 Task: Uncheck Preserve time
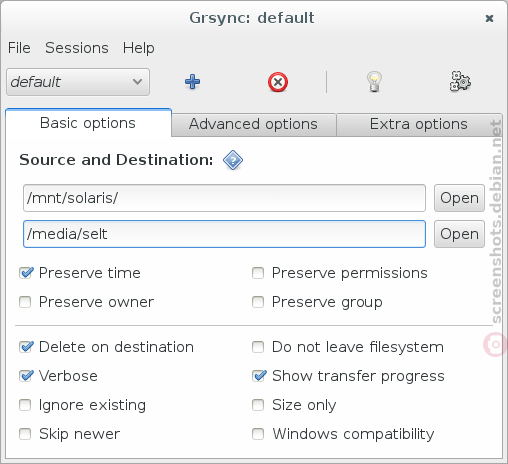(26, 273)
